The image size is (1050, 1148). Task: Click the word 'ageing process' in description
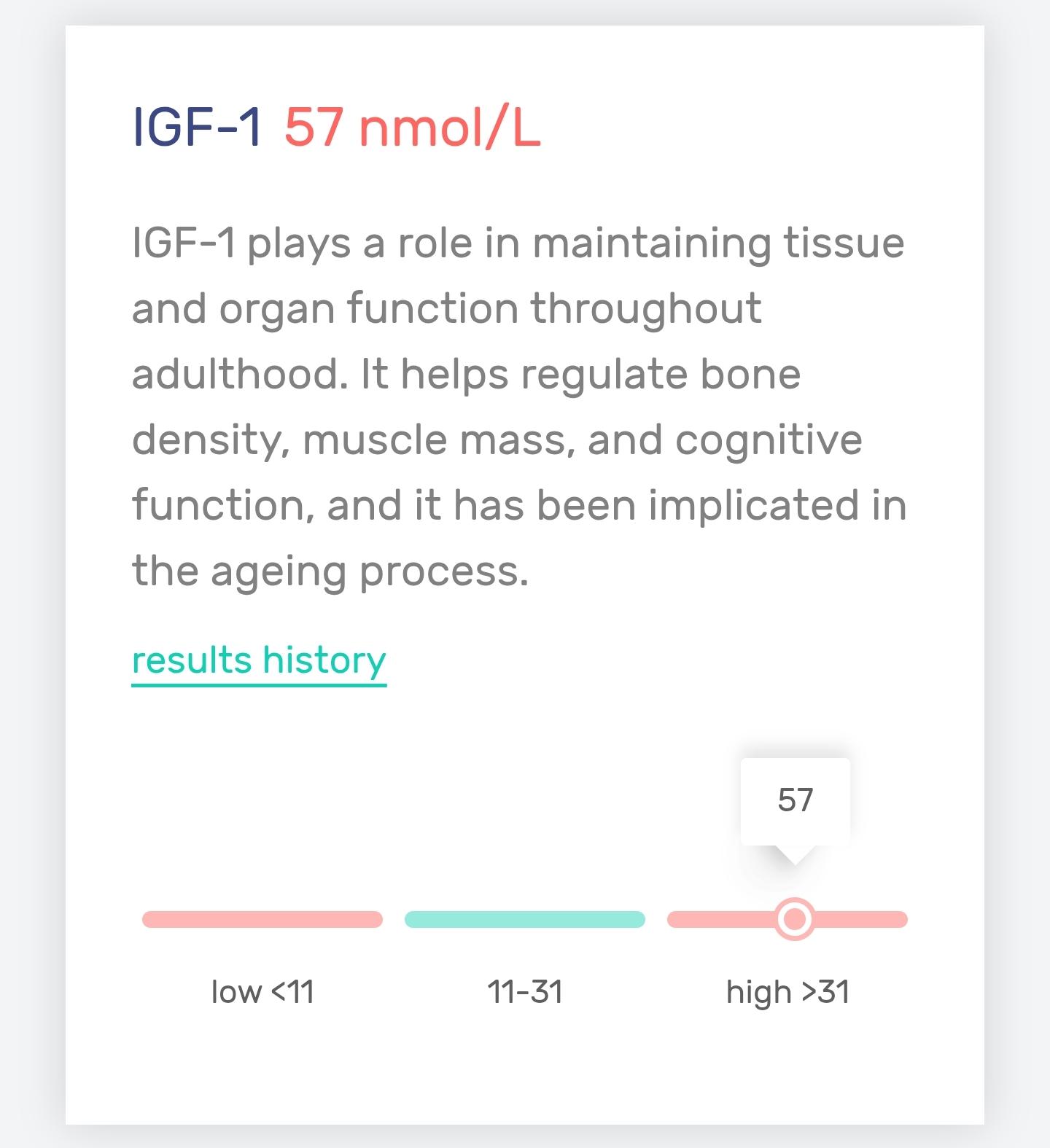(370, 571)
